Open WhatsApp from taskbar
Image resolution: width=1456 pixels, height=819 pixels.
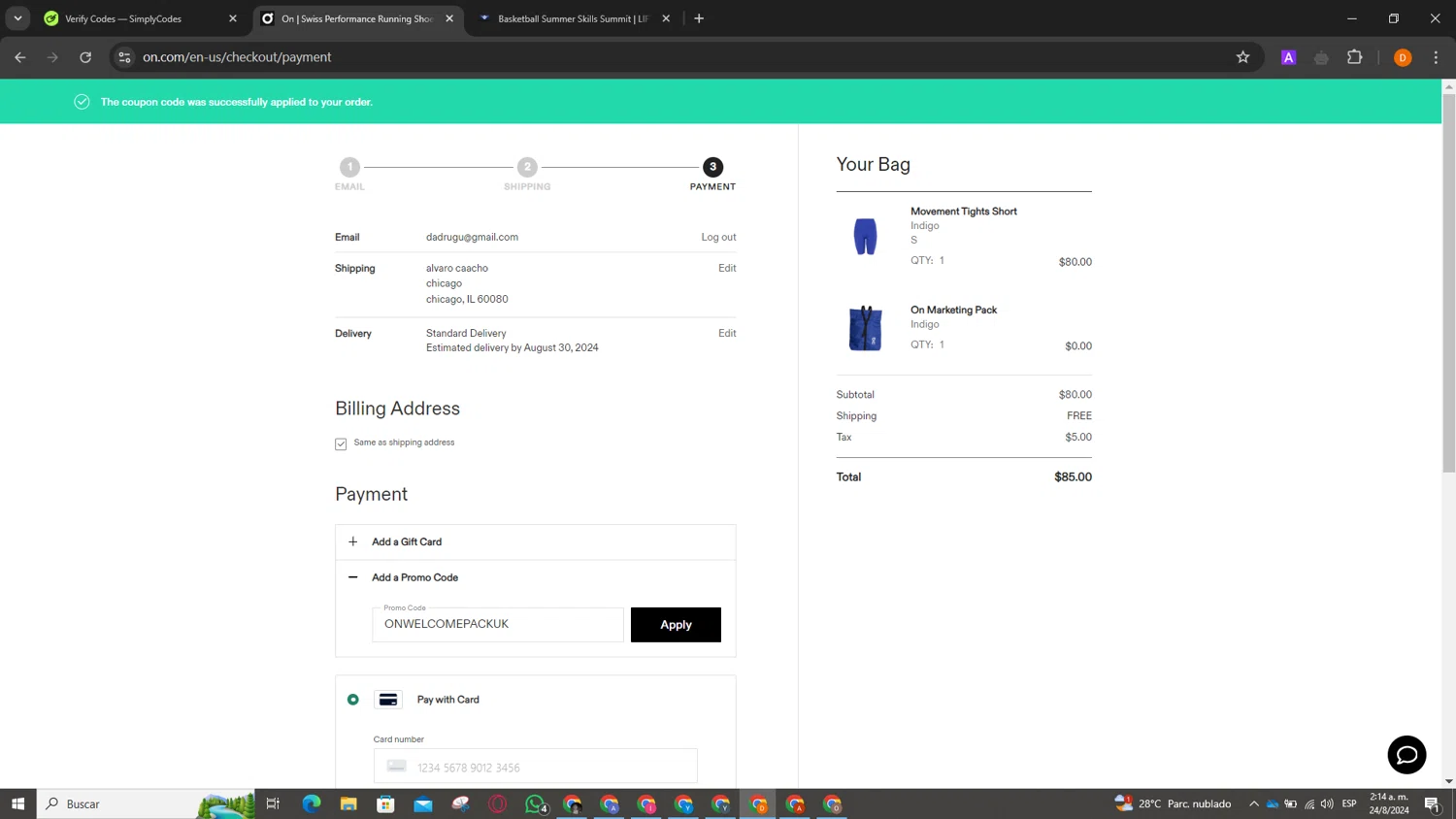pos(535,803)
